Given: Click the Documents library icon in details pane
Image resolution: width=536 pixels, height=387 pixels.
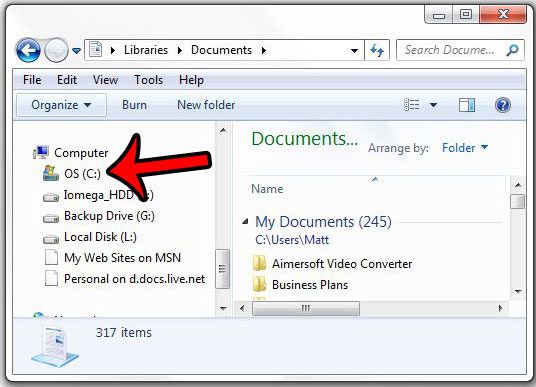Looking at the screenshot, I should click(55, 346).
